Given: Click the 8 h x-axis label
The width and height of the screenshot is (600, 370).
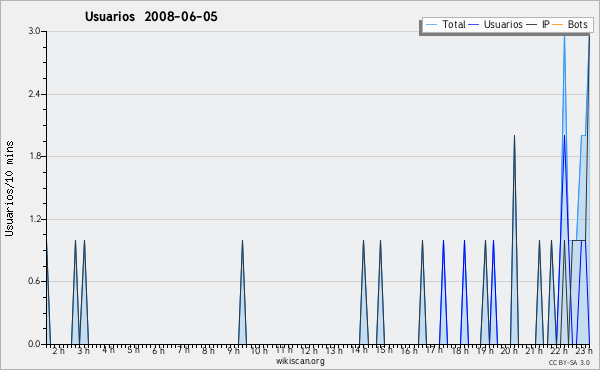Looking at the screenshot, I should [x=208, y=350].
